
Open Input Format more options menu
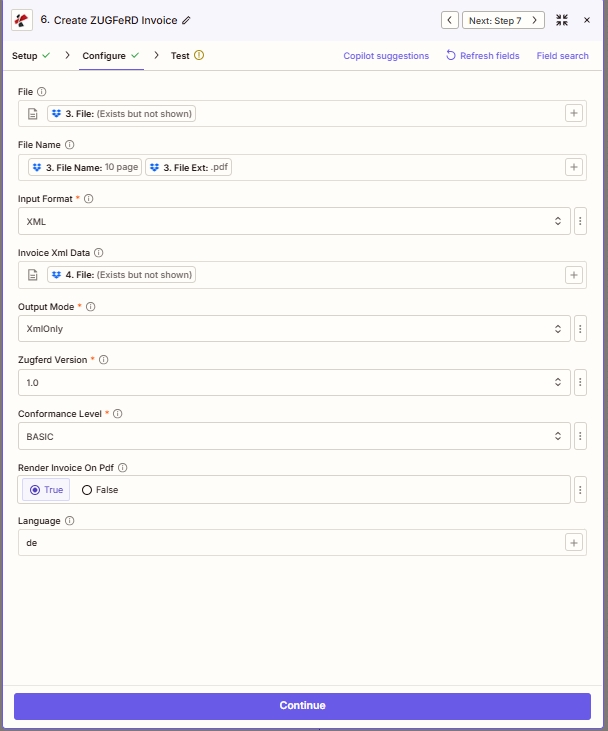point(580,221)
